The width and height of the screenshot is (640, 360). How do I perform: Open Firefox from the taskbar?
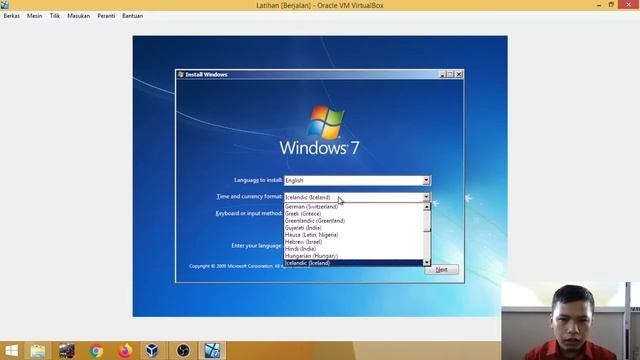coord(125,351)
